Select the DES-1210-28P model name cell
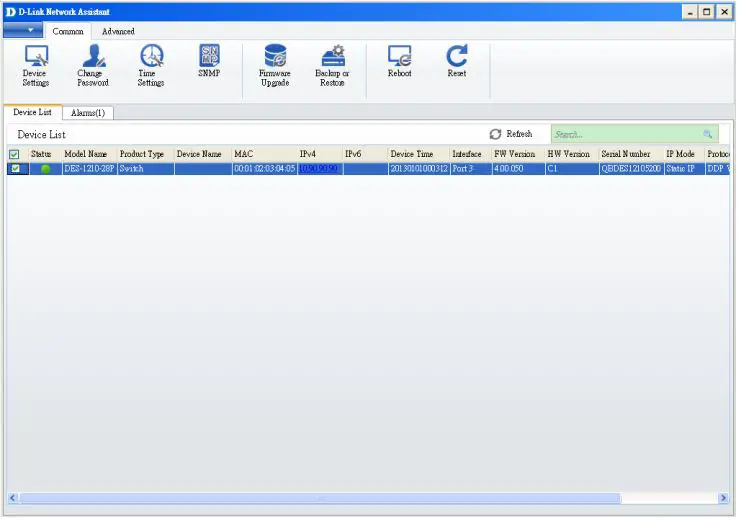The width and height of the screenshot is (739, 520). pyautogui.click(x=90, y=169)
